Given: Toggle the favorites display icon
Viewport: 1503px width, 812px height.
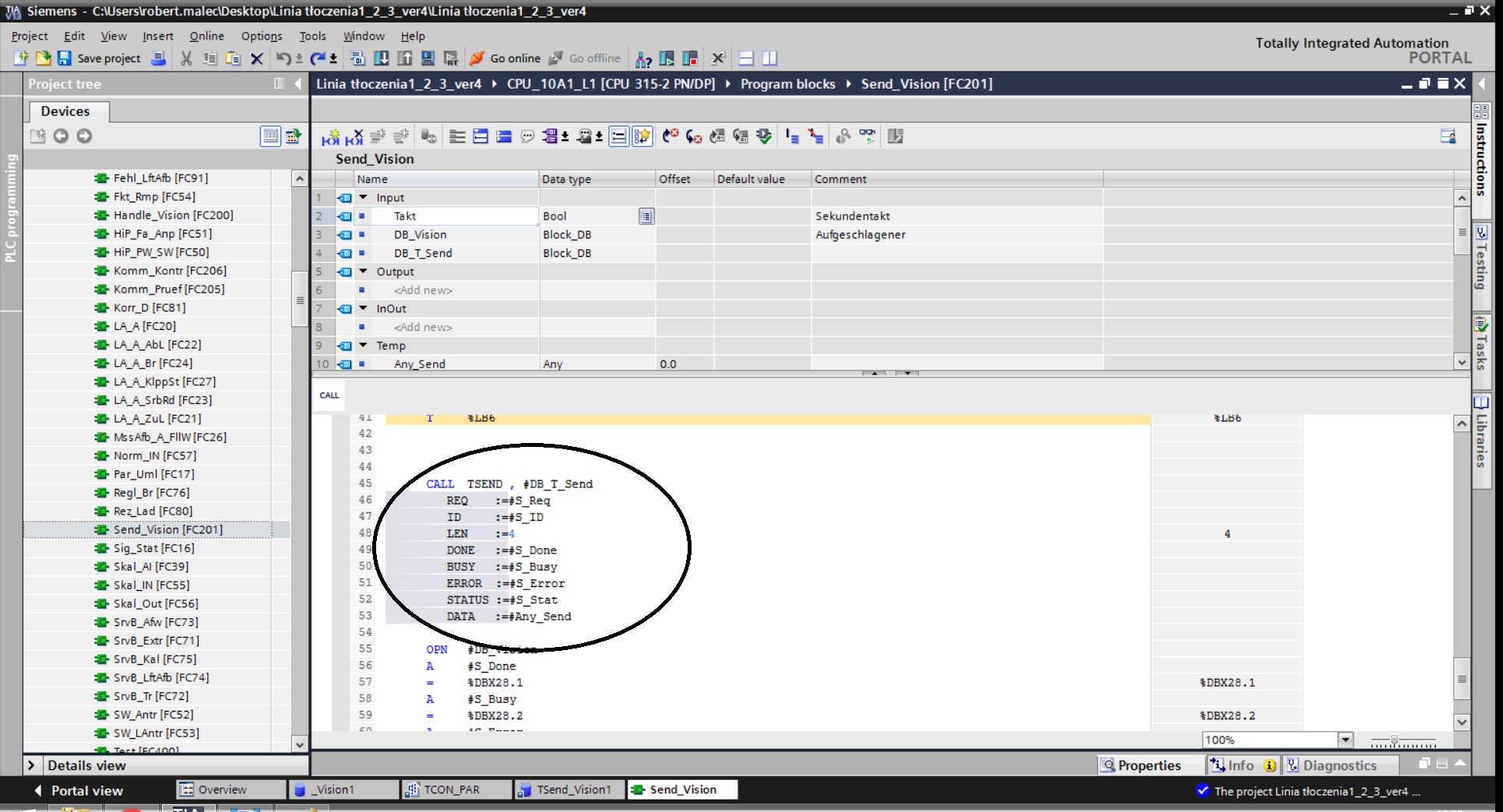Looking at the screenshot, I should 642,137.
